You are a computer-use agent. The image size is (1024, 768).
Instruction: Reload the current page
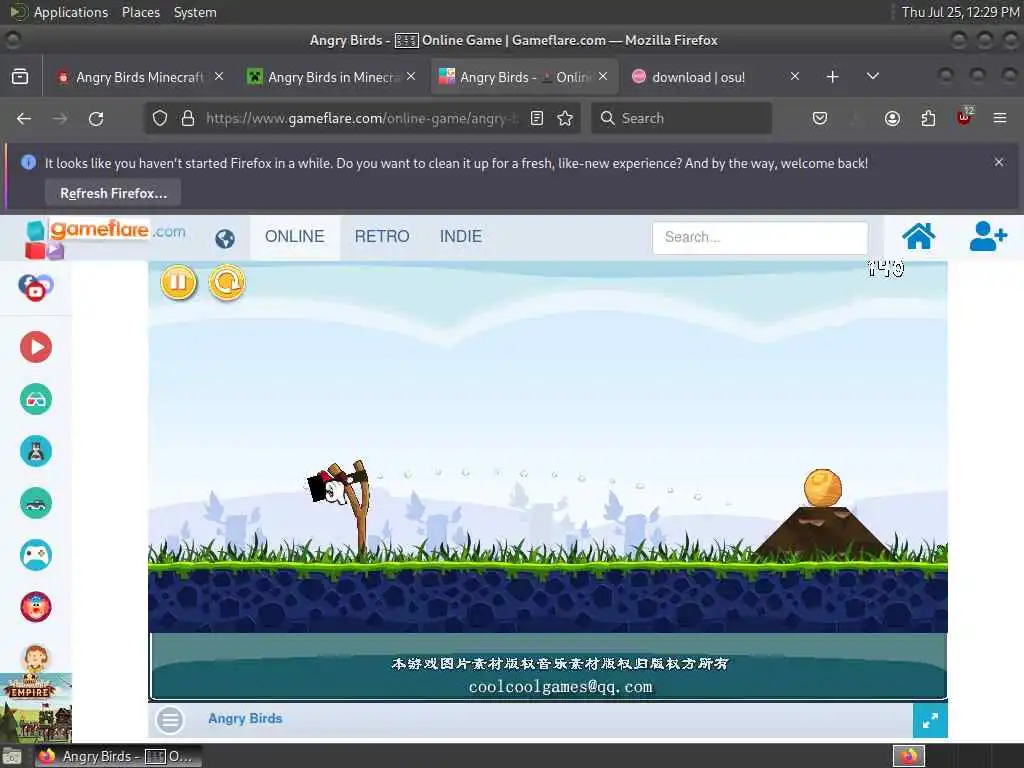pos(96,118)
